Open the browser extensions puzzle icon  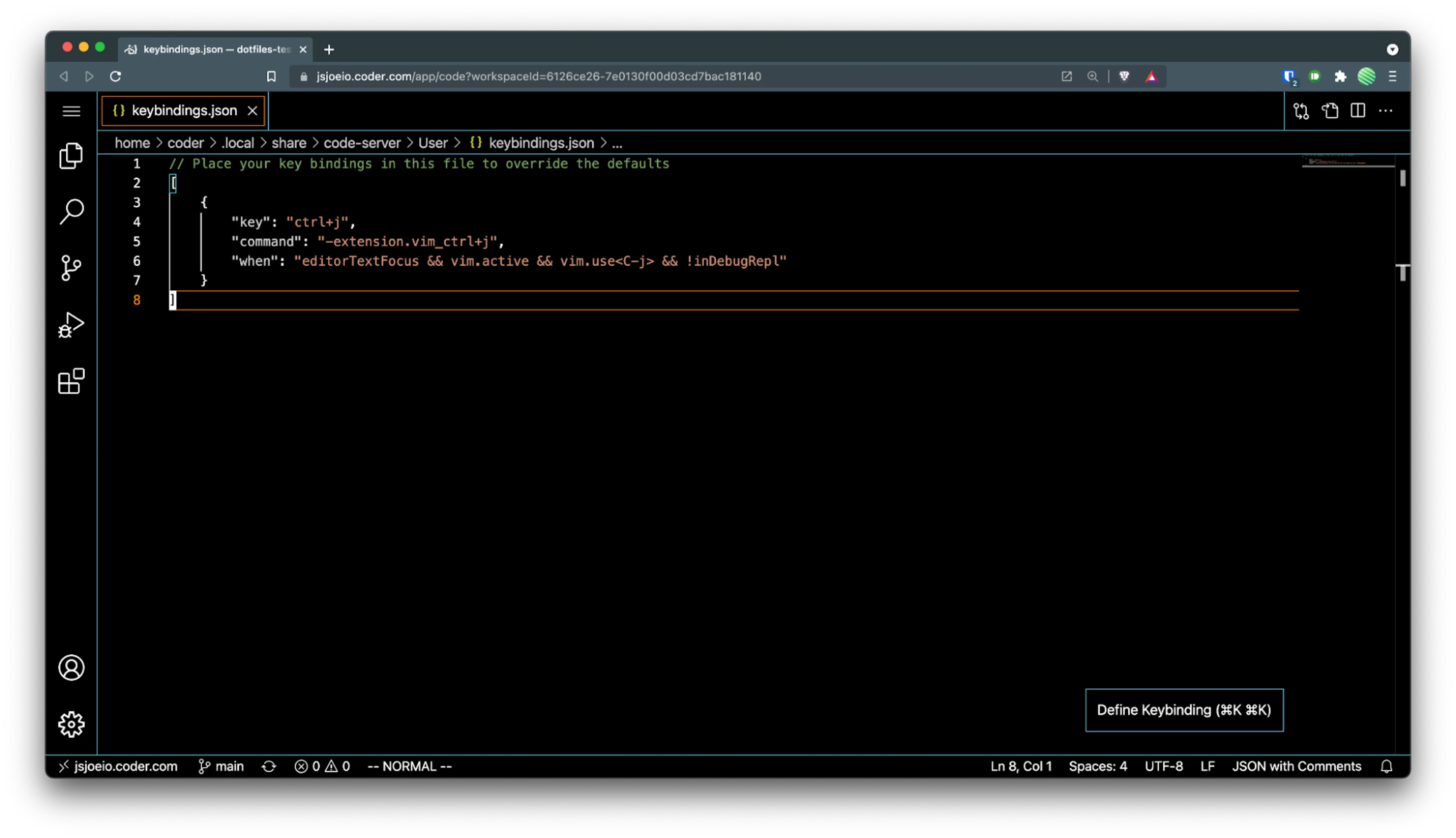coord(1340,76)
